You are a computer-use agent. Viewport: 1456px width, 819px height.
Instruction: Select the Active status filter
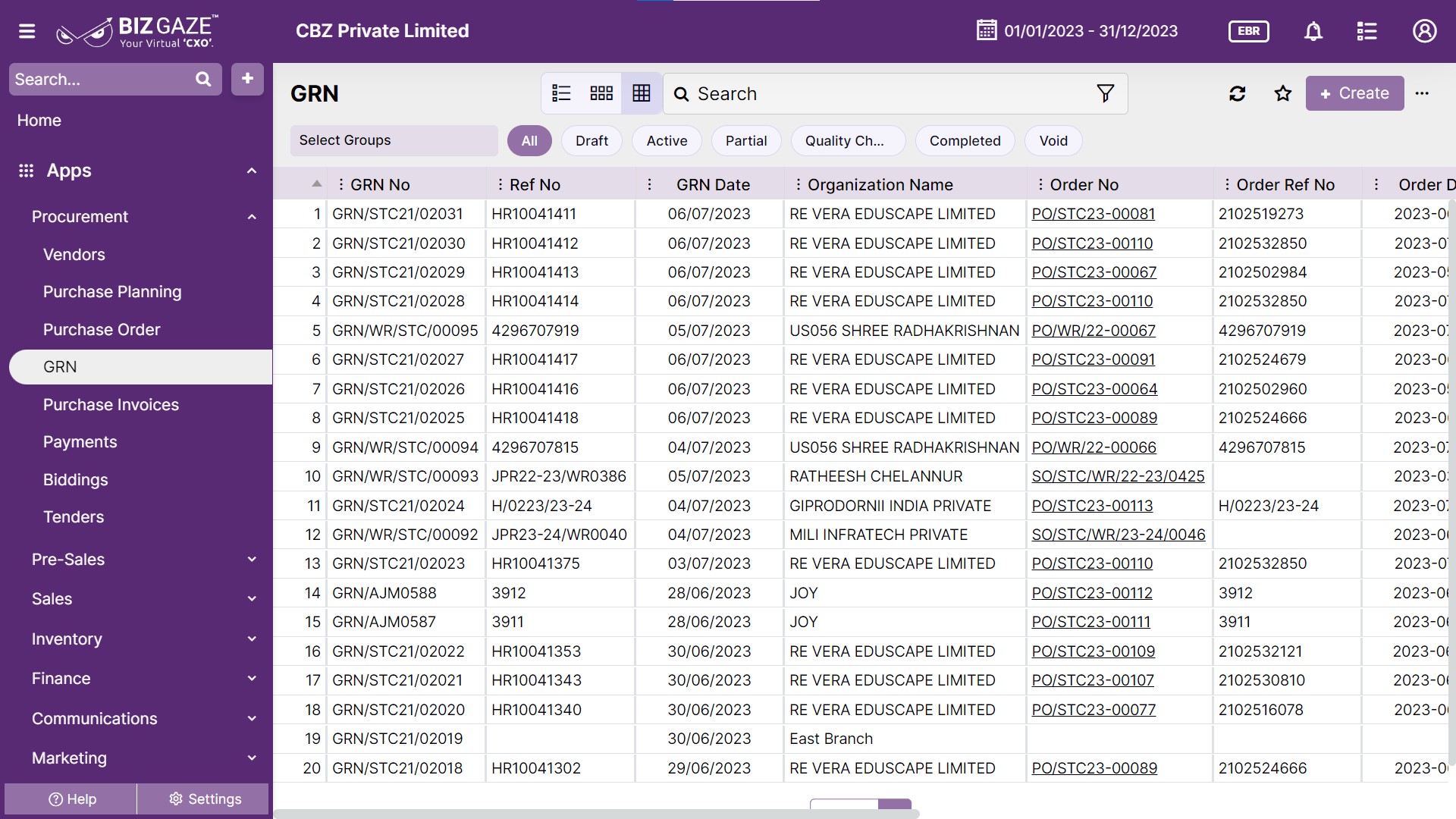tap(667, 141)
